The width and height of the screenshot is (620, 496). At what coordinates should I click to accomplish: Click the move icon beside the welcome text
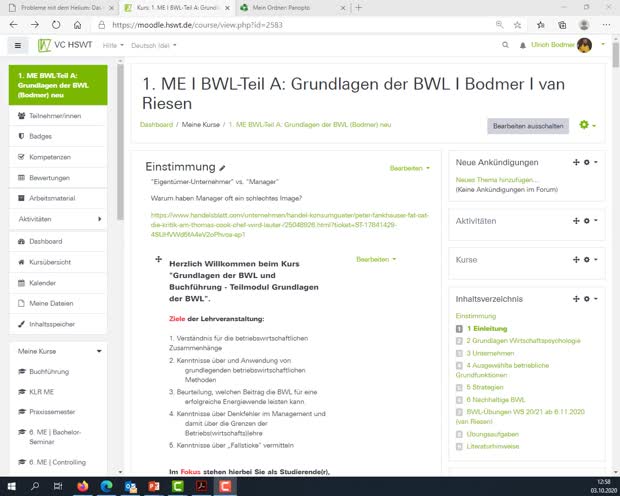(158, 259)
